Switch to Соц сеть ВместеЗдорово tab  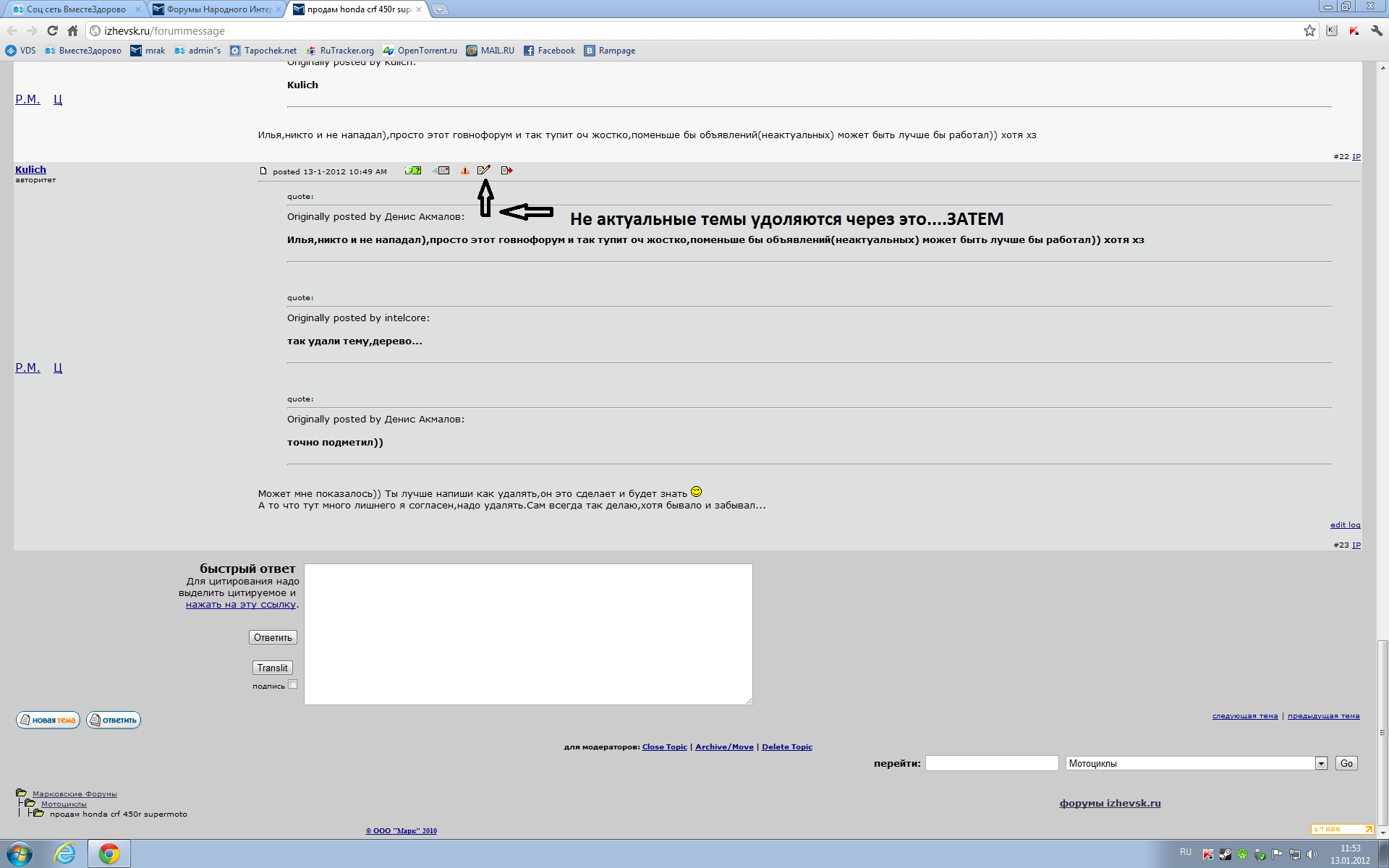pos(76,9)
